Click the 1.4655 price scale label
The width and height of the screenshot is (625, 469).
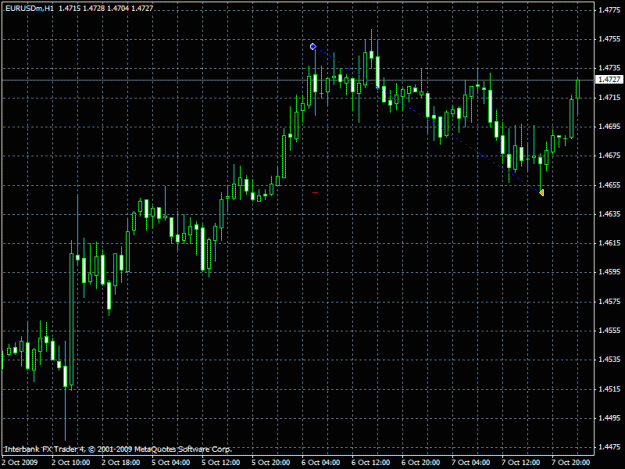(609, 185)
